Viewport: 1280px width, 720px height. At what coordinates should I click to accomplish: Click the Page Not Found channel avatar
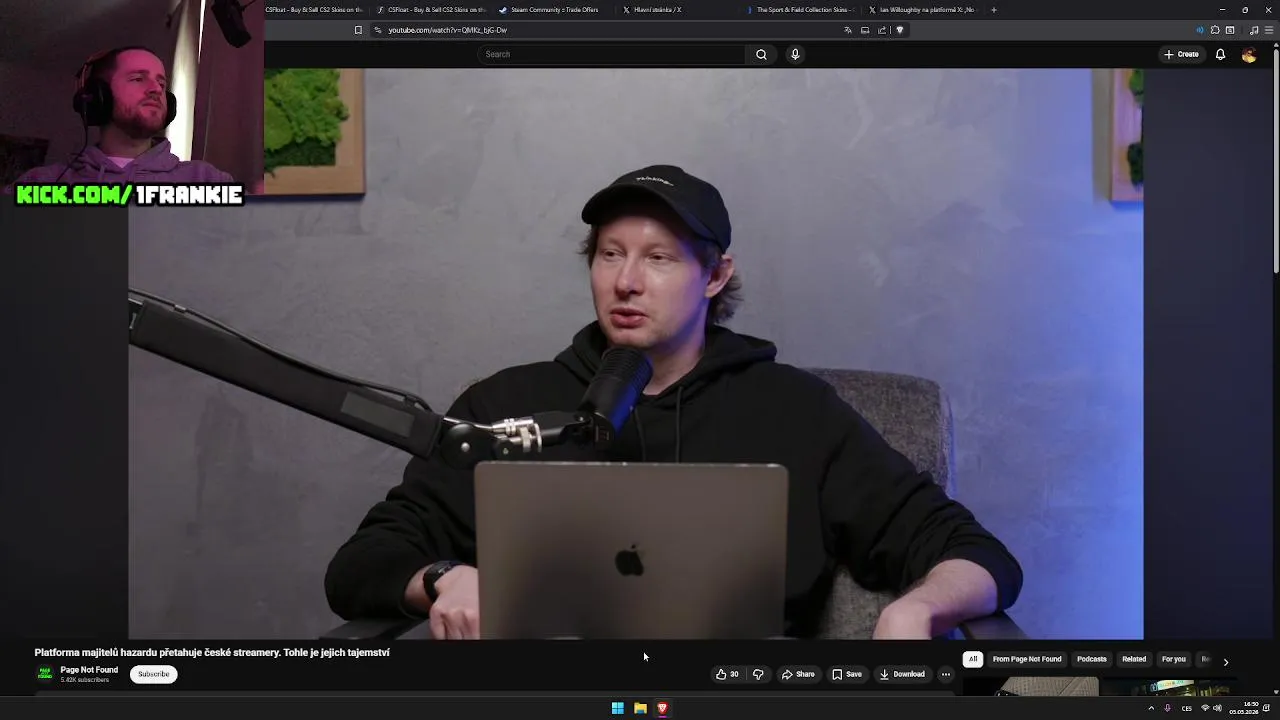pyautogui.click(x=45, y=674)
